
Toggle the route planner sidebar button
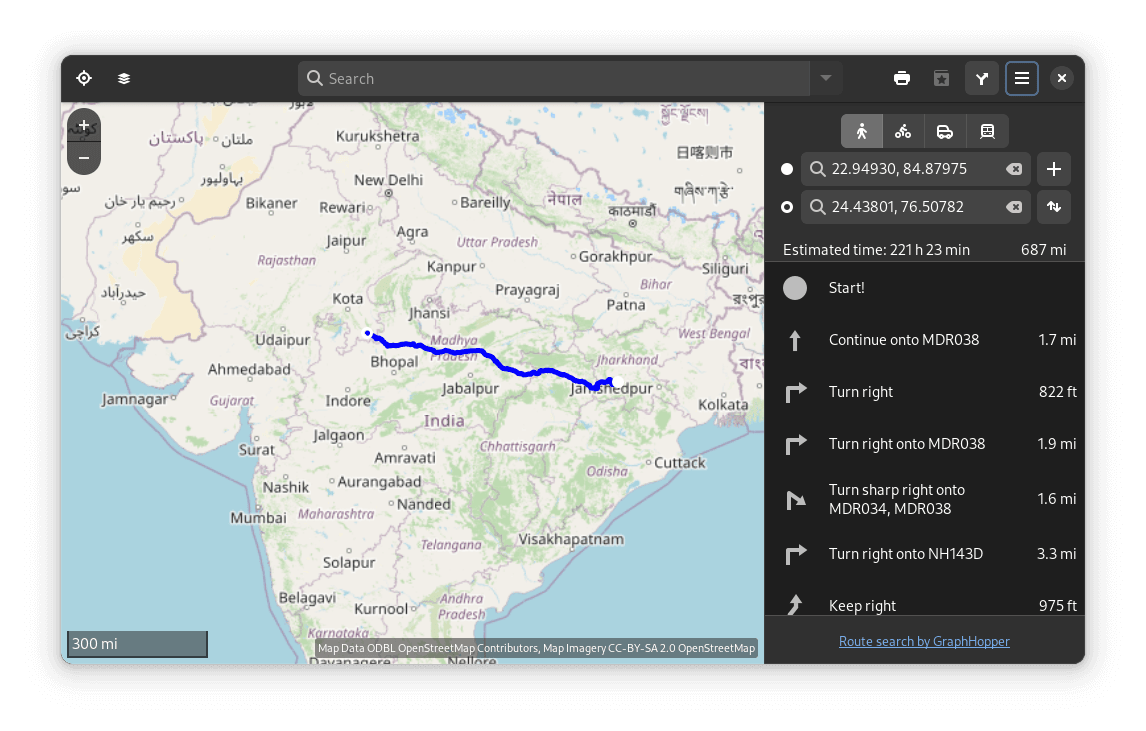(x=982, y=78)
